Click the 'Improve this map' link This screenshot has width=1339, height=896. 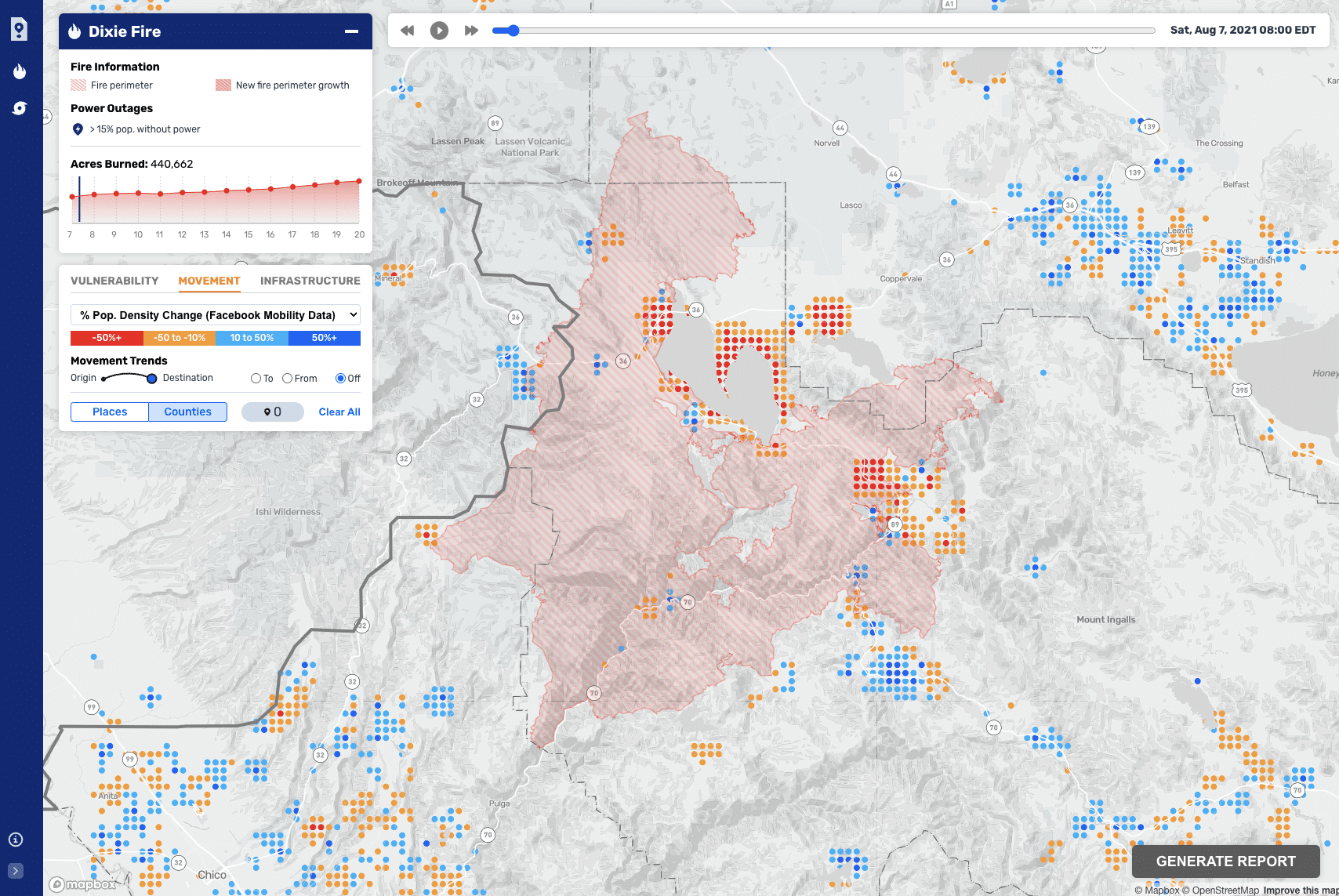tap(1297, 890)
